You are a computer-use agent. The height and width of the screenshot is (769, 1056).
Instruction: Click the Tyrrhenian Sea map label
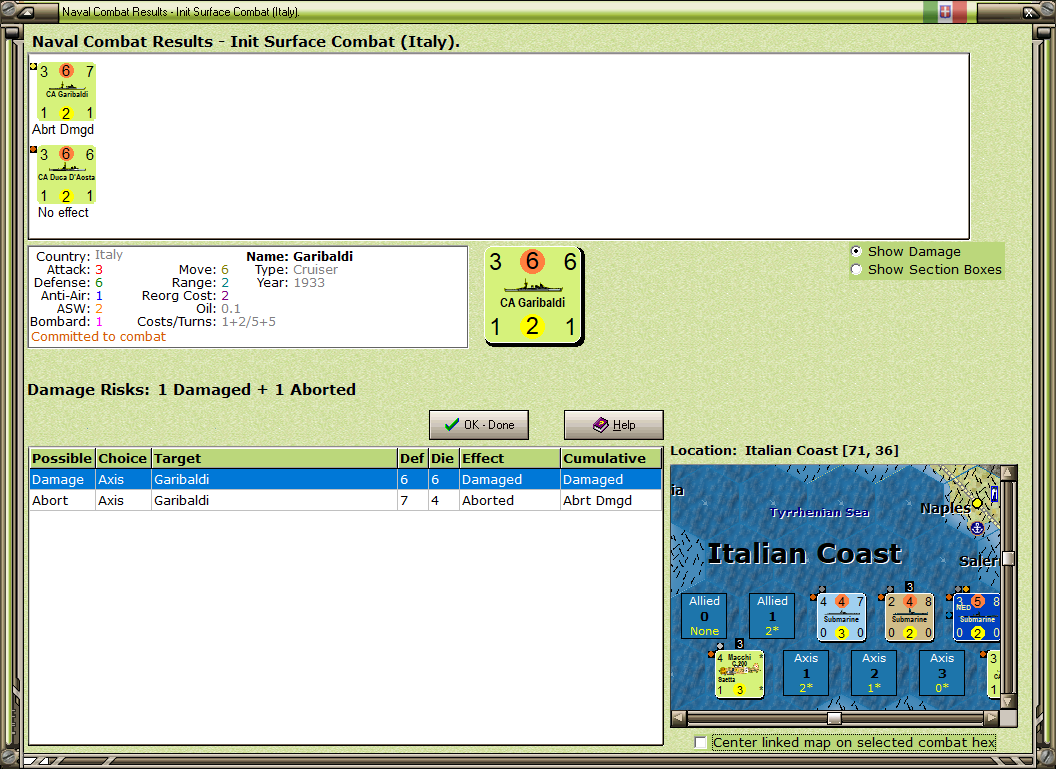(x=819, y=512)
